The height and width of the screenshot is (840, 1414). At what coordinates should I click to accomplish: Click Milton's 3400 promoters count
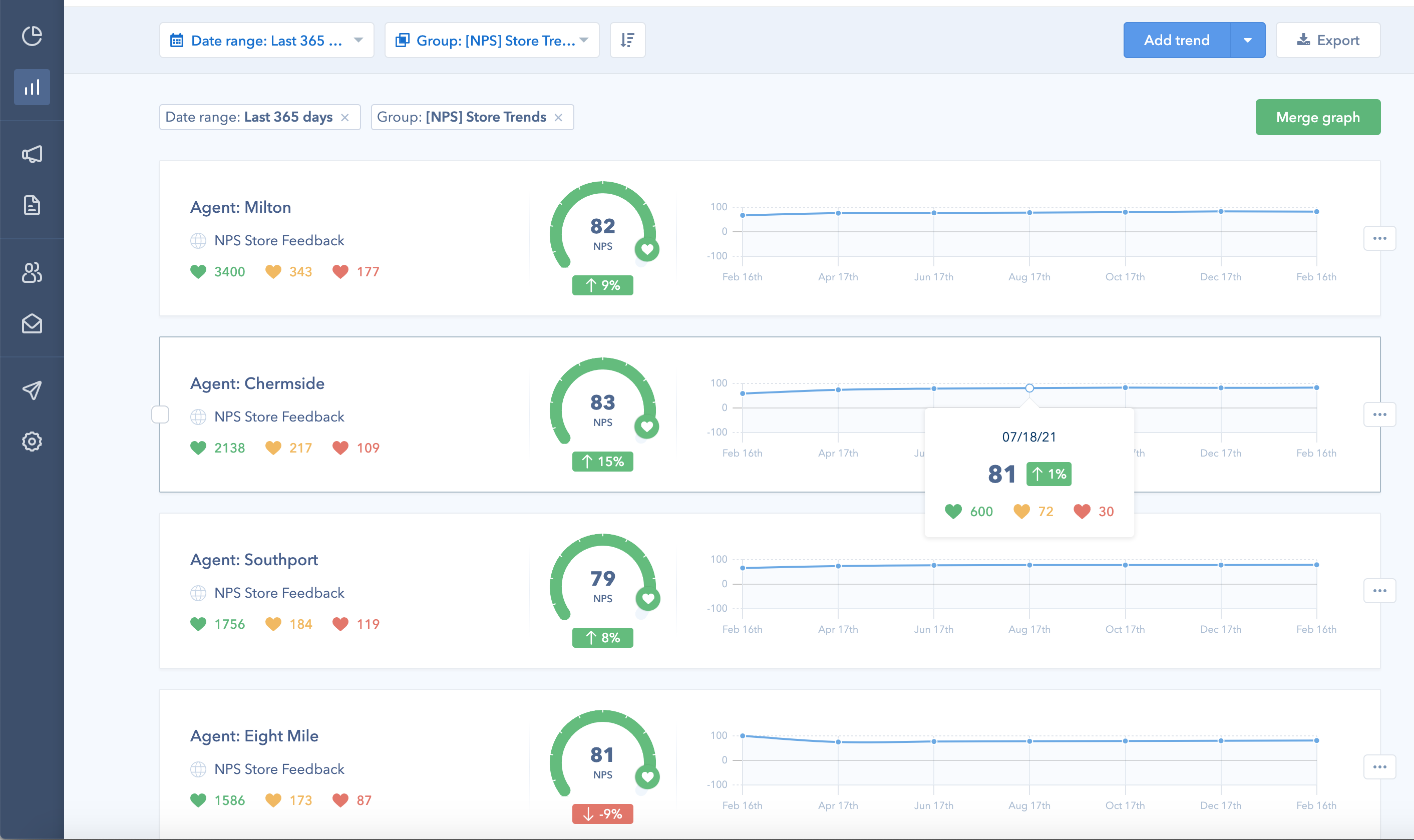tap(229, 272)
